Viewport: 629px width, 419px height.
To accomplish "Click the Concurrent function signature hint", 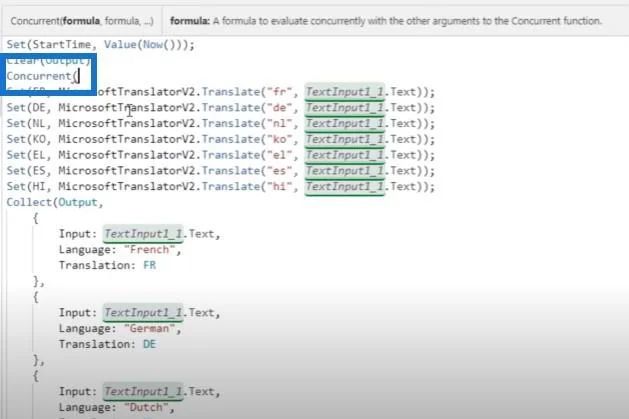I will point(82,21).
